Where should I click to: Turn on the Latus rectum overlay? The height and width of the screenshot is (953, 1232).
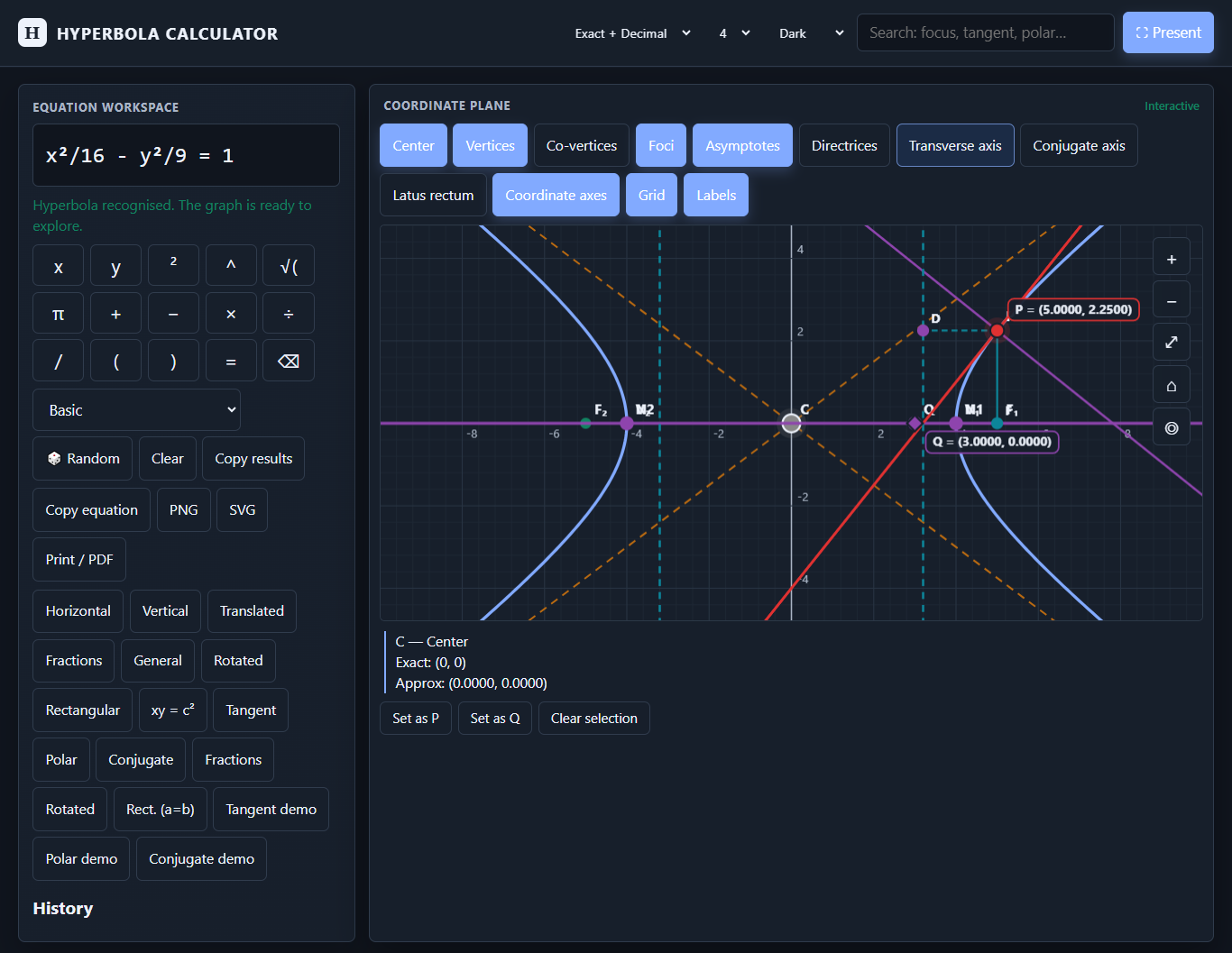433,195
